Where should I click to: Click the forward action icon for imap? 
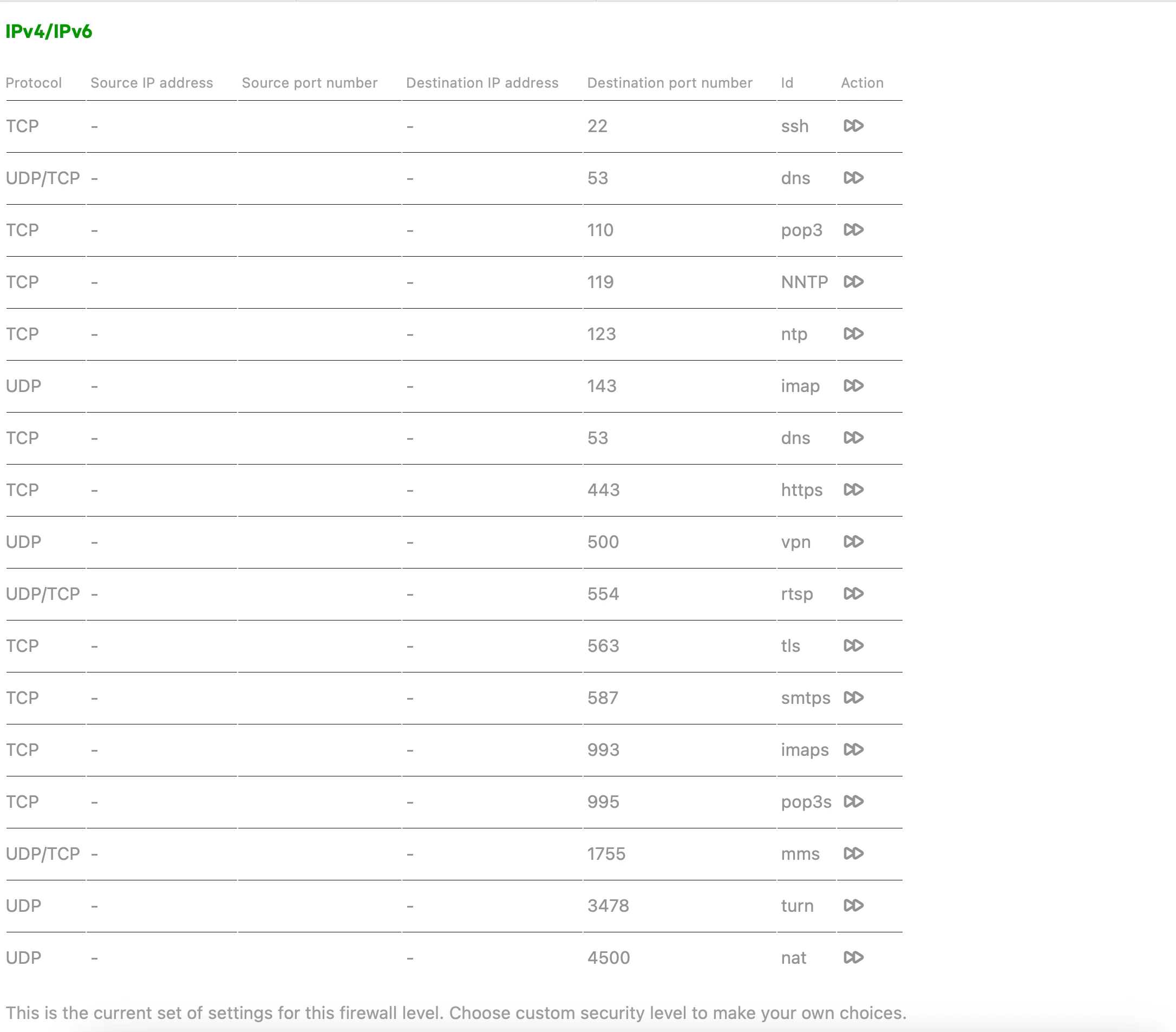853,386
